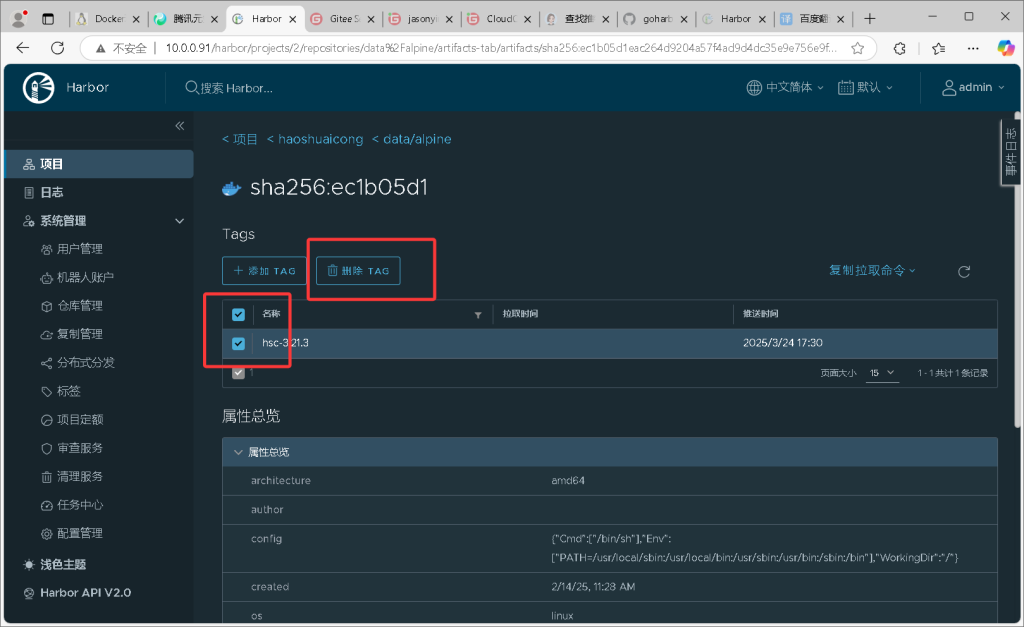Open 机器人账户 in the sidebar
1024x627 pixels.
[85, 278]
